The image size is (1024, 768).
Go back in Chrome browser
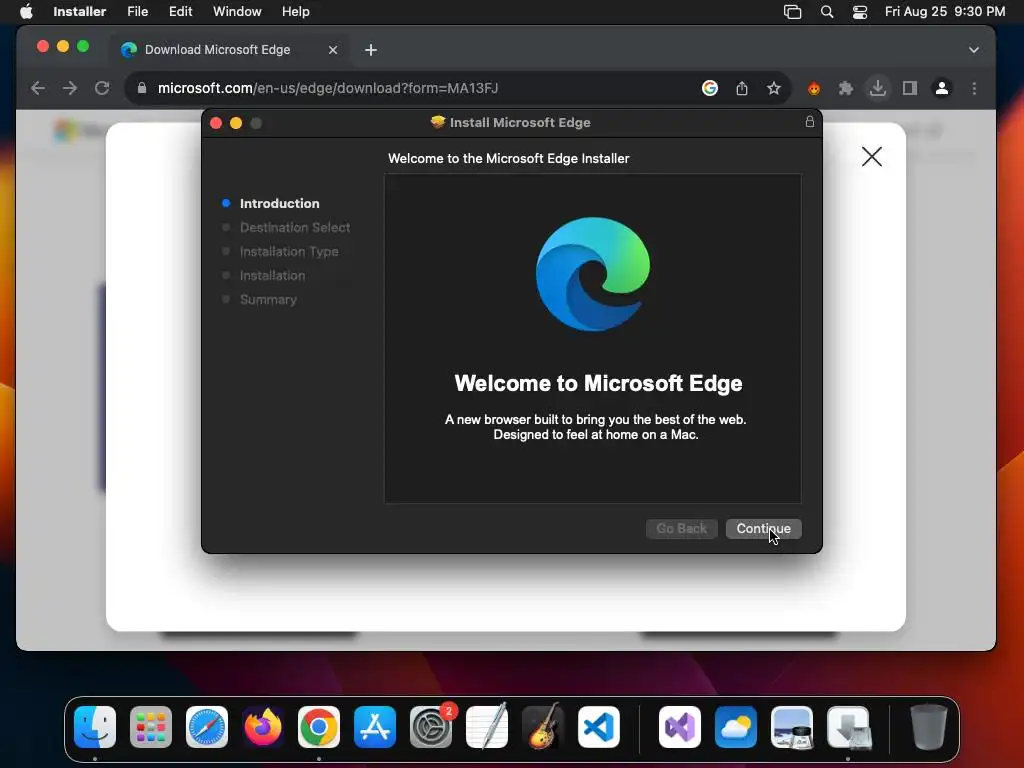(x=38, y=88)
